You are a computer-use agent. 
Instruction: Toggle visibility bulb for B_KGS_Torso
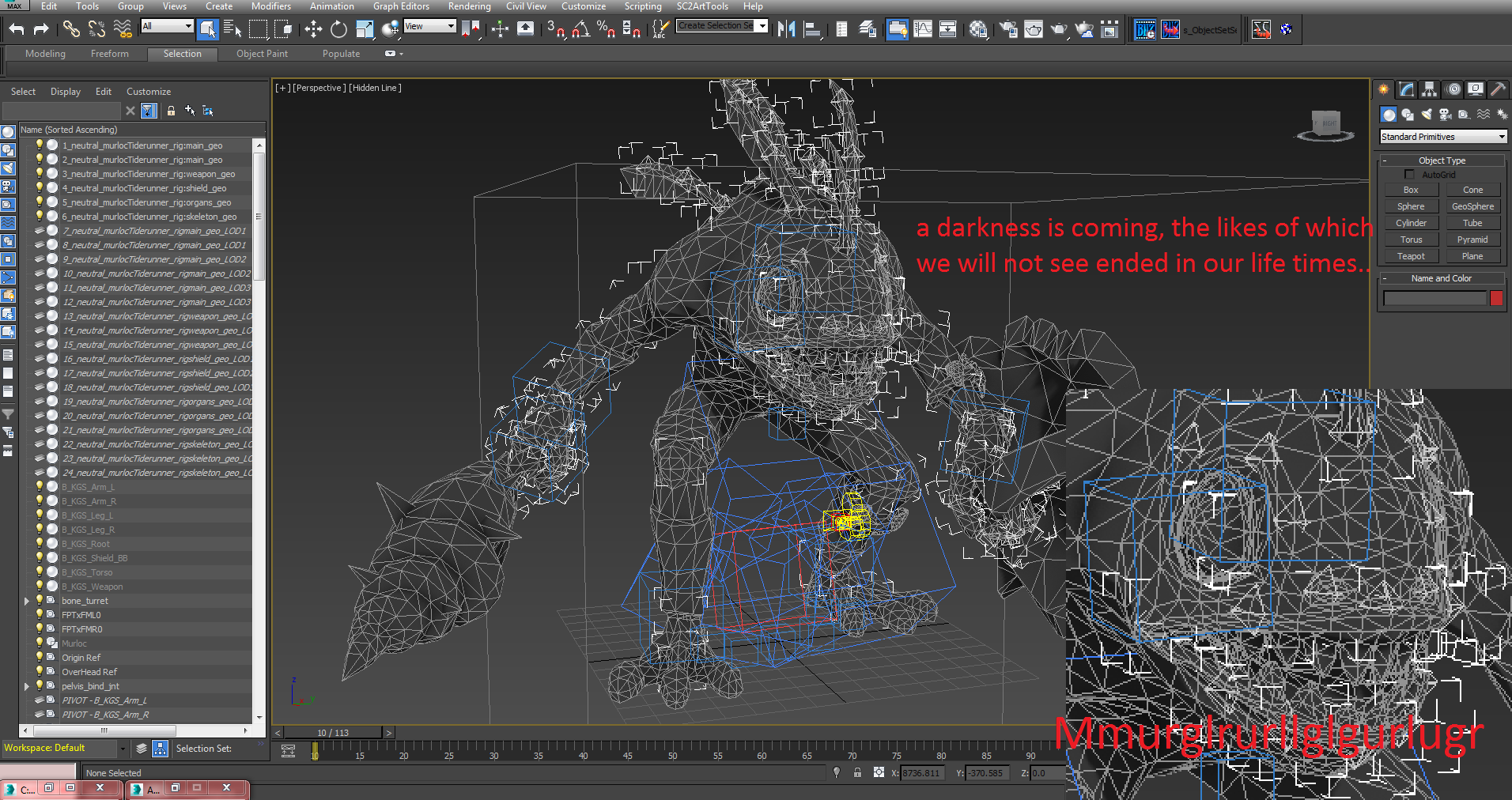[39, 572]
